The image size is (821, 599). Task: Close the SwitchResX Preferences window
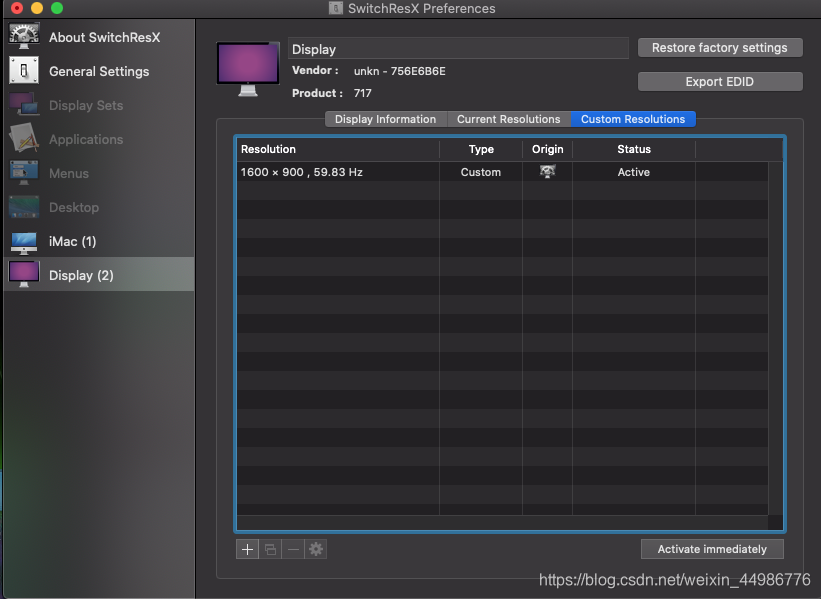coord(17,8)
